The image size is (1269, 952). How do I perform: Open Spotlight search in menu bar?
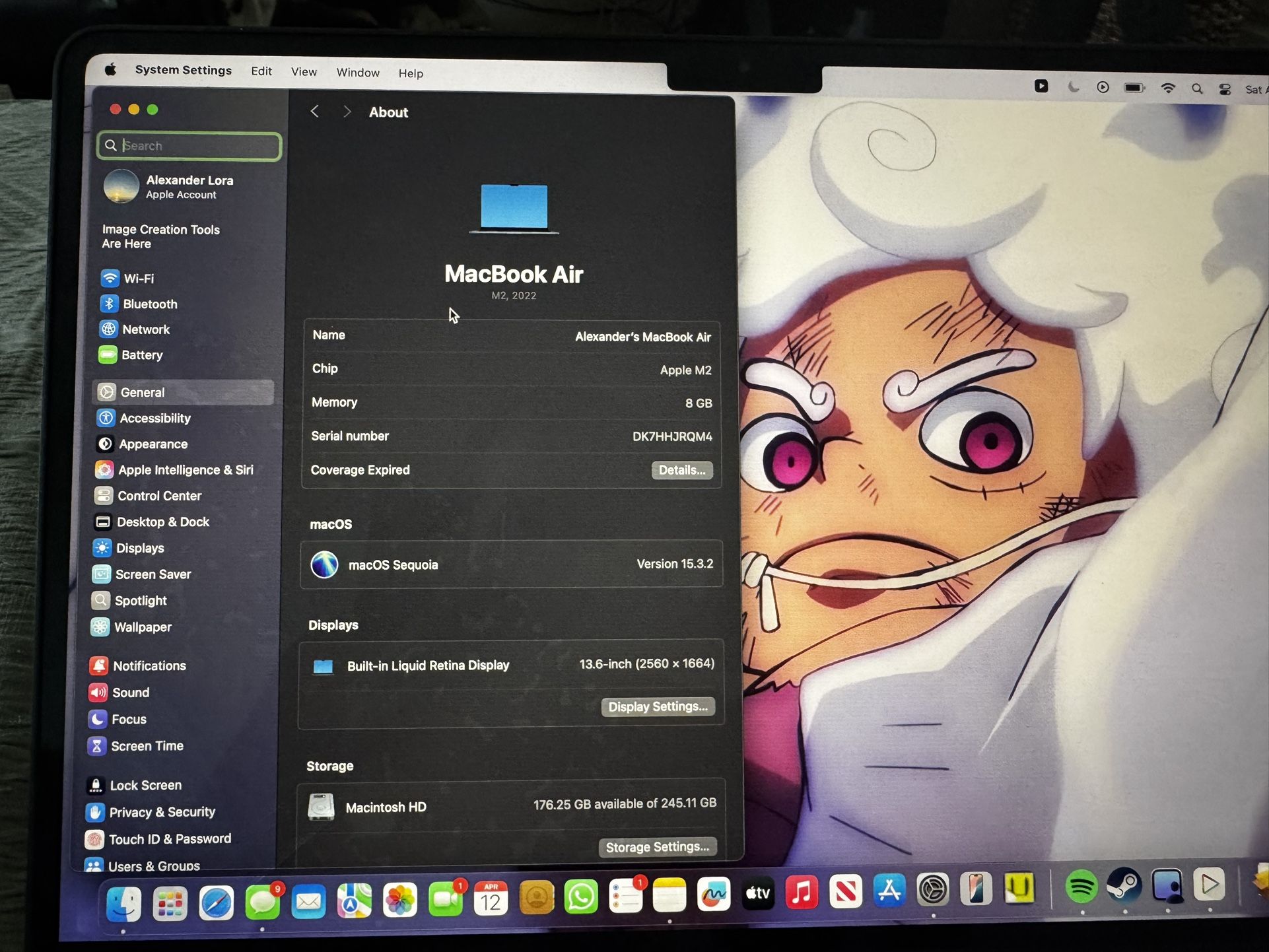(1197, 88)
